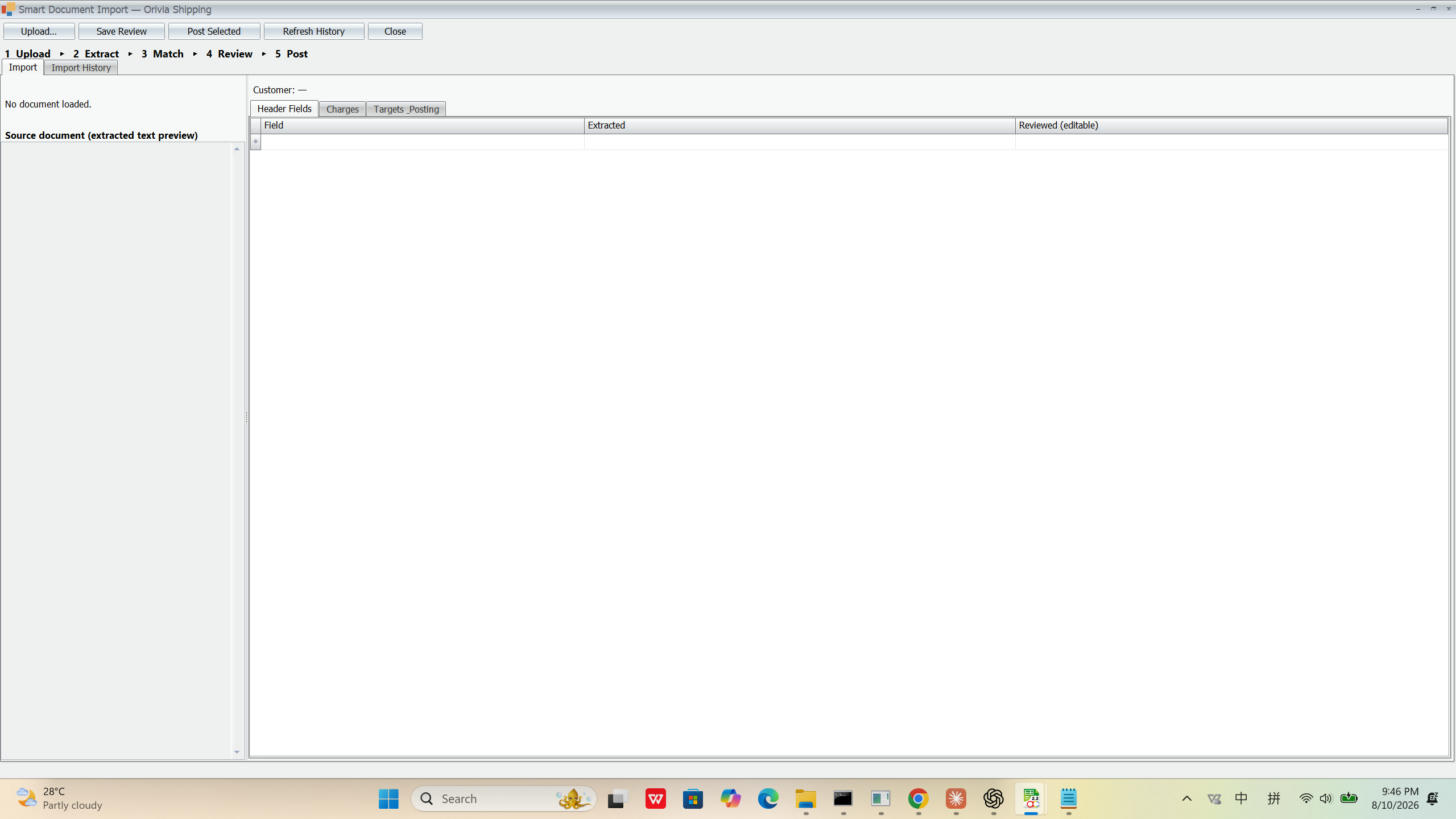Click the '1 Upload' step label

tap(28, 54)
